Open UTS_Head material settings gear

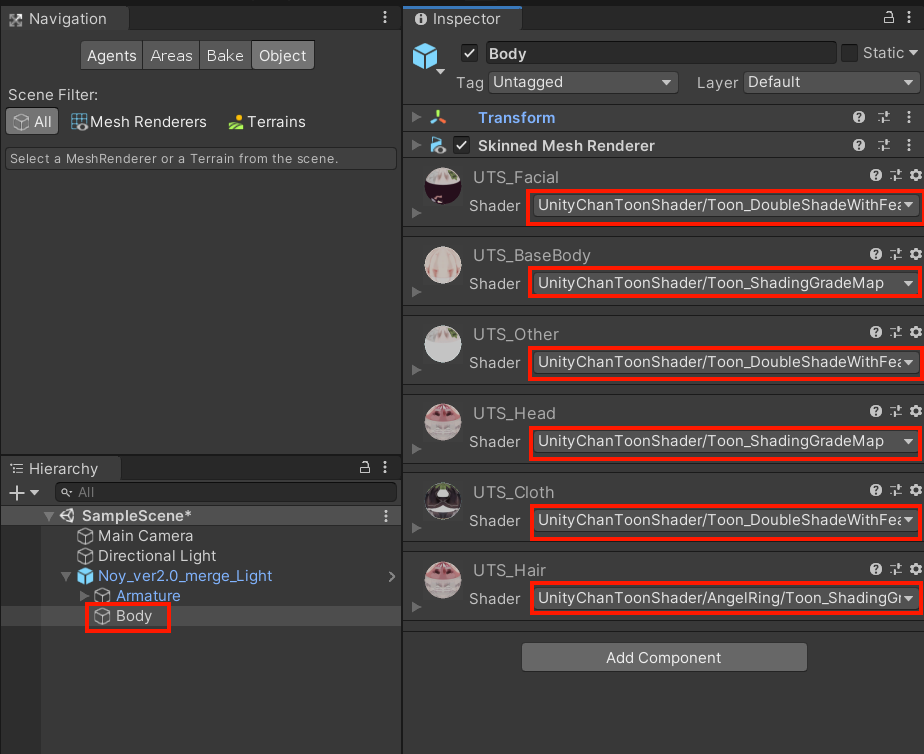coord(916,411)
